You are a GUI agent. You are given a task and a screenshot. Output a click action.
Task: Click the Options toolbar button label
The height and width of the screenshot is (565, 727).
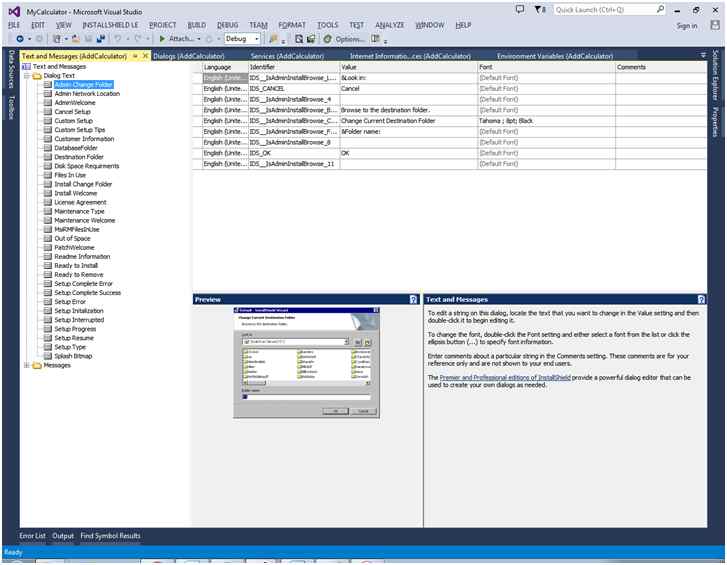pyautogui.click(x=350, y=39)
